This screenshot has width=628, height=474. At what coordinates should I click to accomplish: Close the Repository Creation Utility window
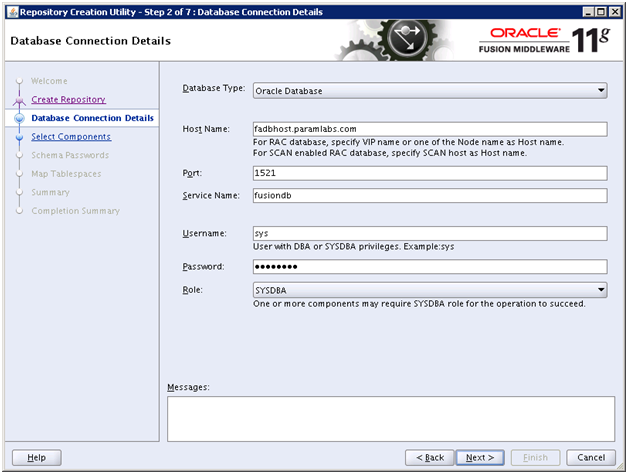pyautogui.click(x=615, y=12)
